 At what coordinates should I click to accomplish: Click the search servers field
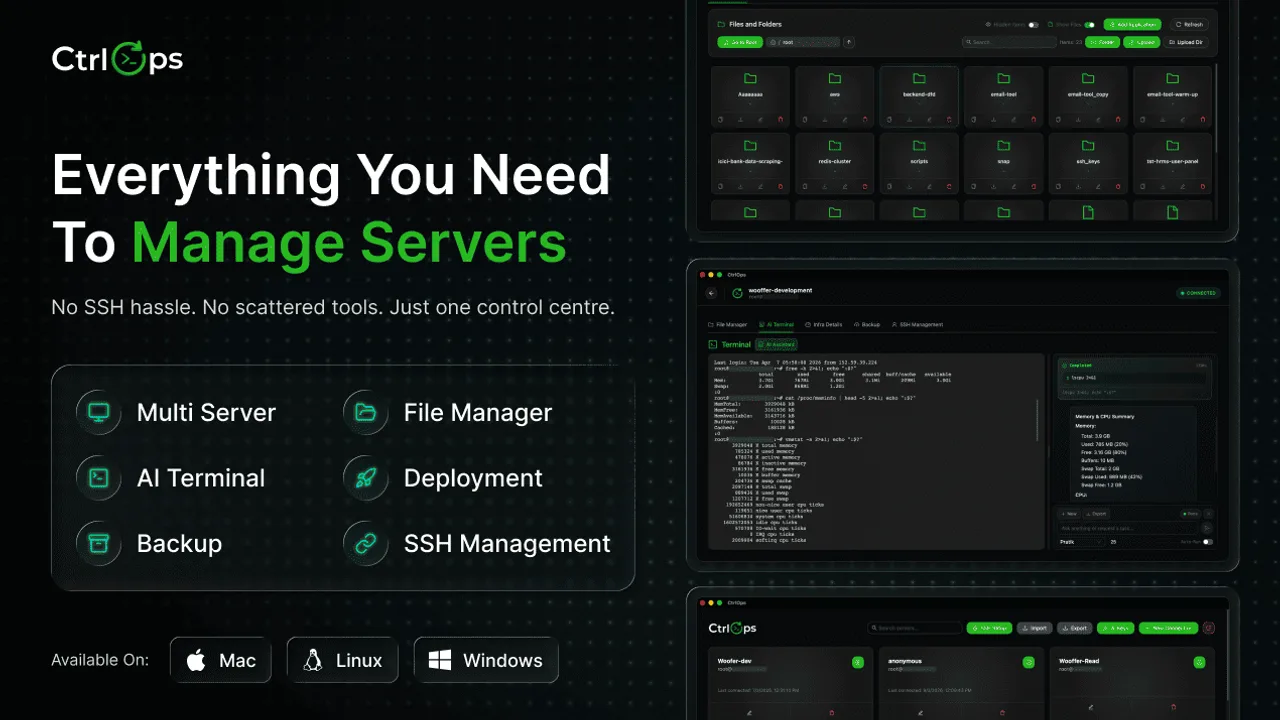[x=914, y=628]
